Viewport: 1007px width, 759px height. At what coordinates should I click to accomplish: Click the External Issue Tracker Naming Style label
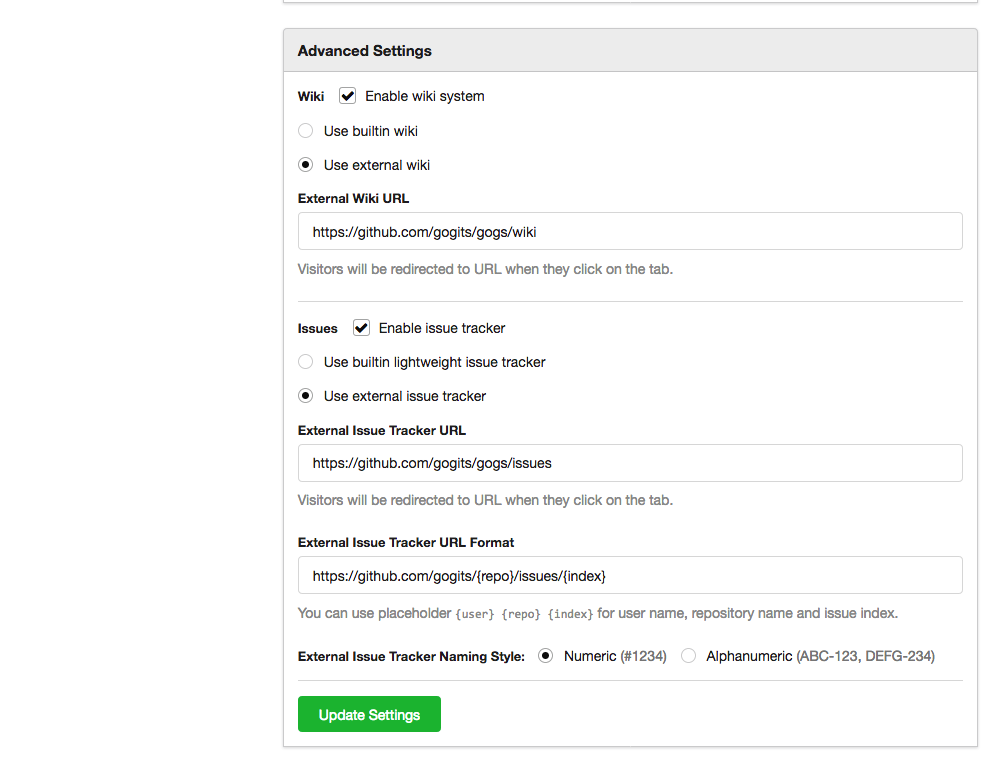[411, 658]
